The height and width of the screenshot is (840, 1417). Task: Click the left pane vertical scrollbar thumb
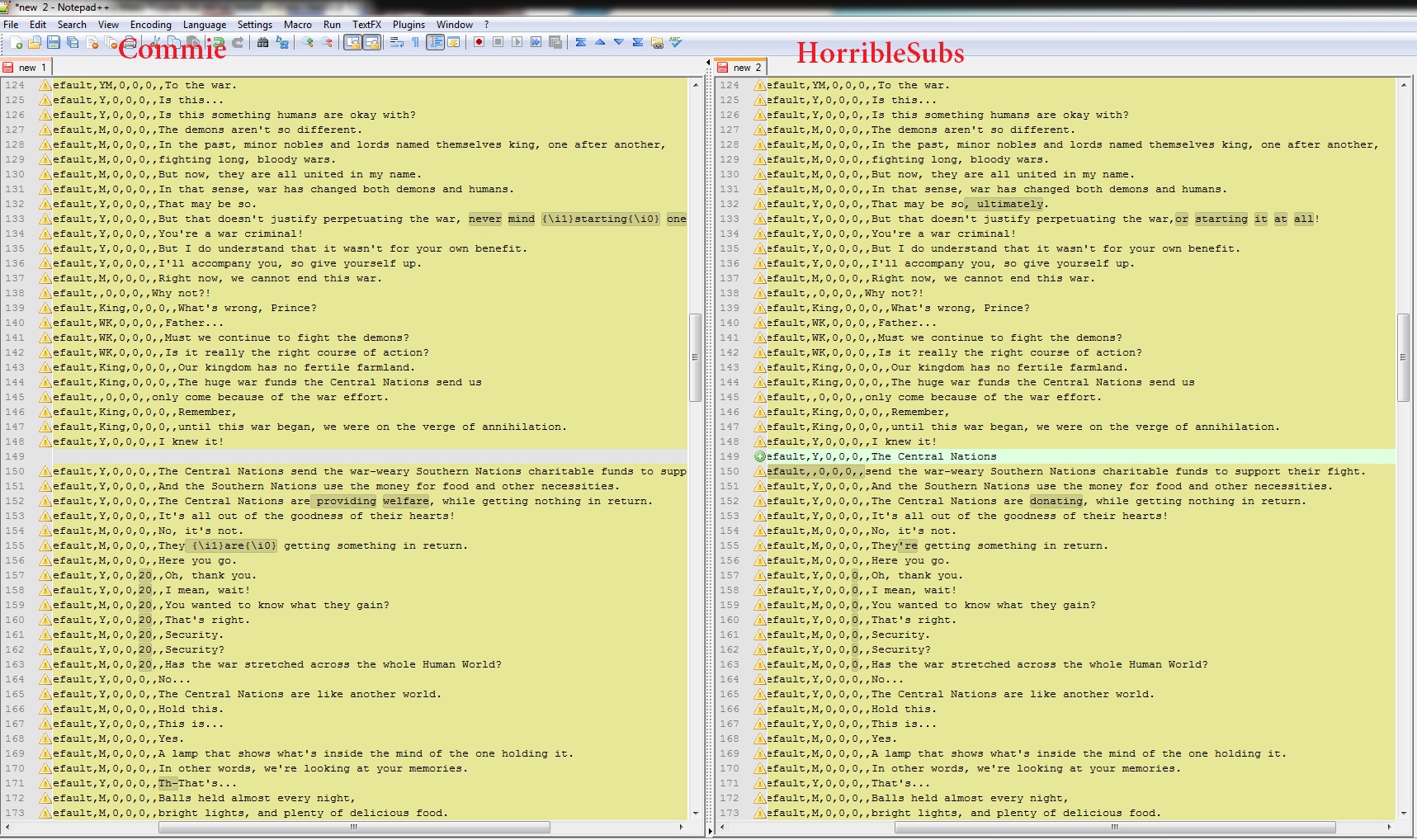(x=695, y=357)
